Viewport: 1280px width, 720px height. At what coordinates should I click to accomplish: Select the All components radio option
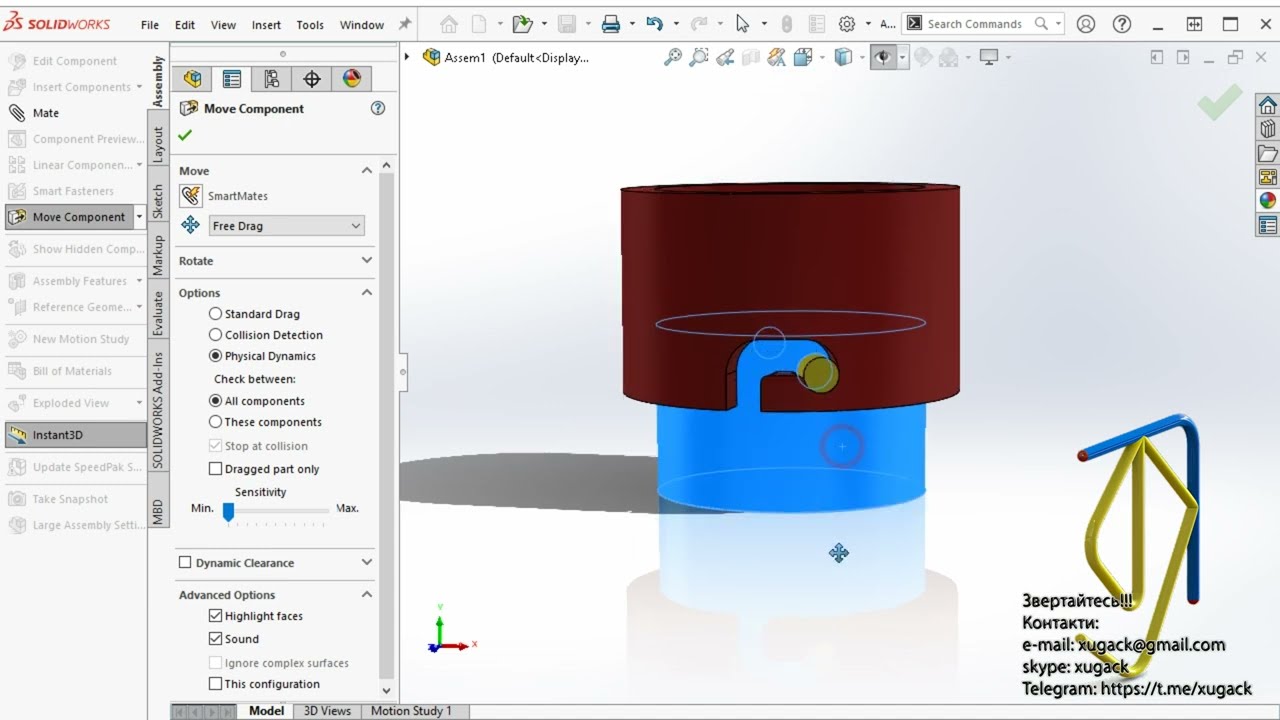click(215, 401)
